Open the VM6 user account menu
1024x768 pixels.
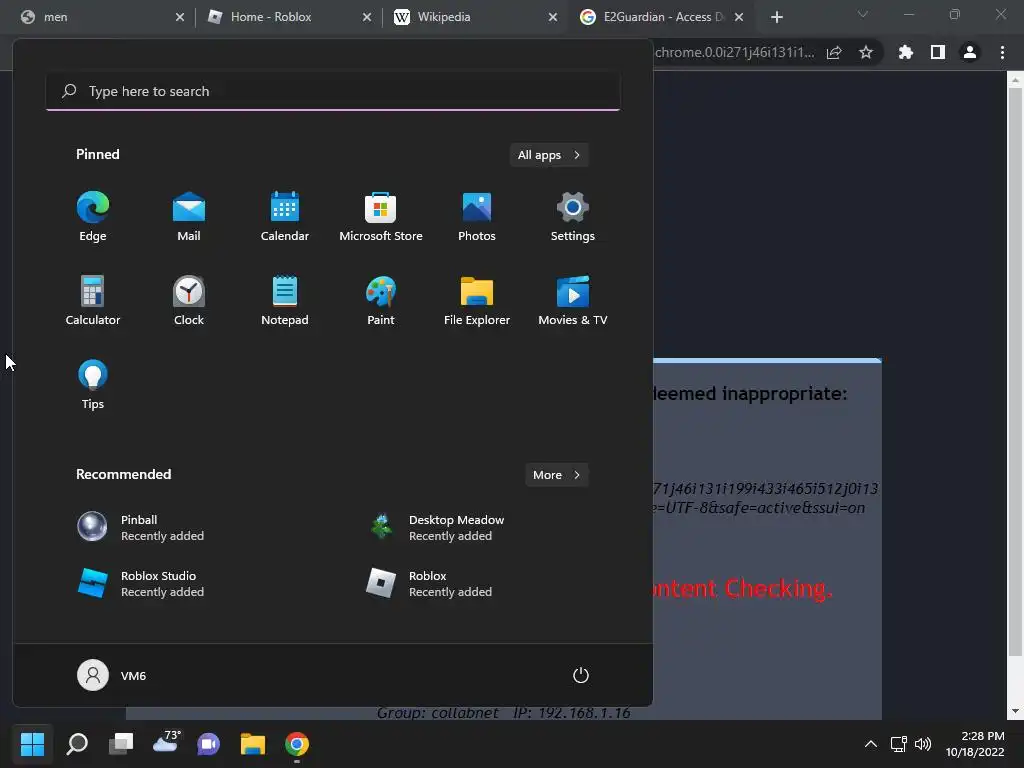coord(112,675)
